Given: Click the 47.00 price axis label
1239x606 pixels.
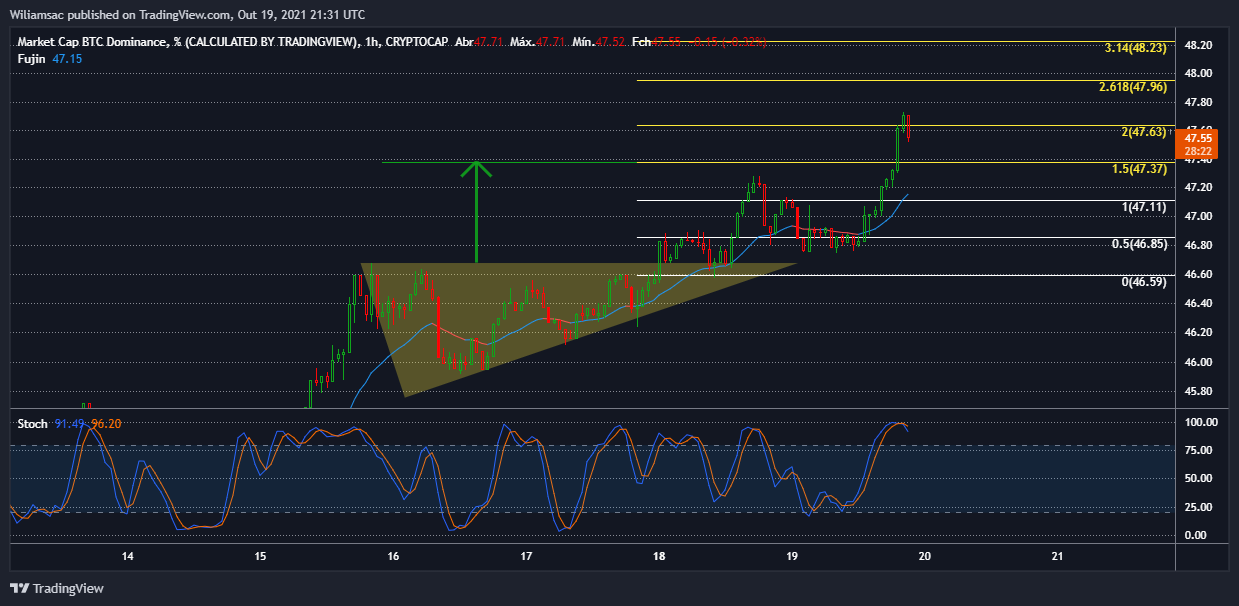Looking at the screenshot, I should 1199,217.
